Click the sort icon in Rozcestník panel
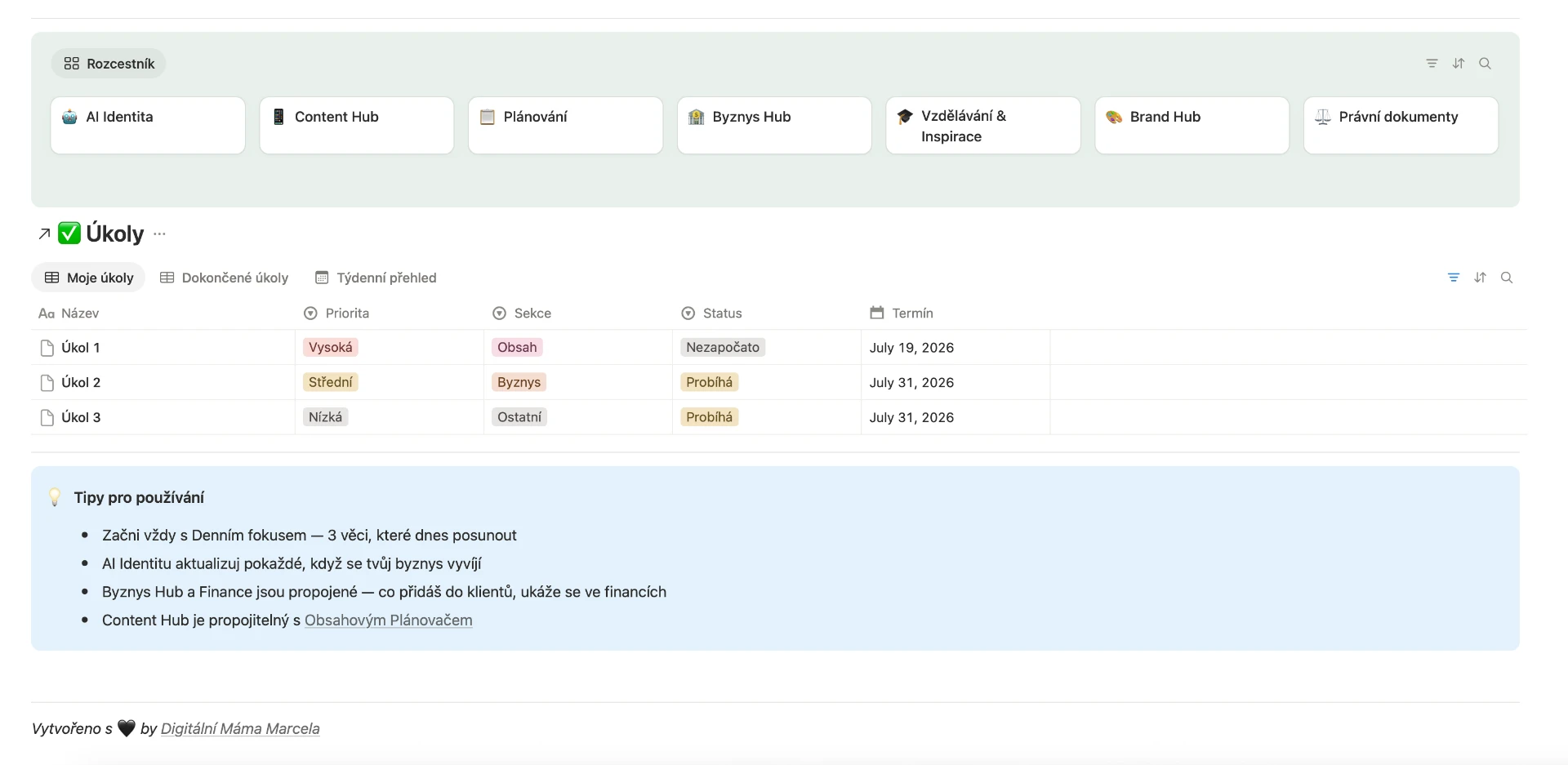This screenshot has height=765, width=1568. pos(1459,64)
